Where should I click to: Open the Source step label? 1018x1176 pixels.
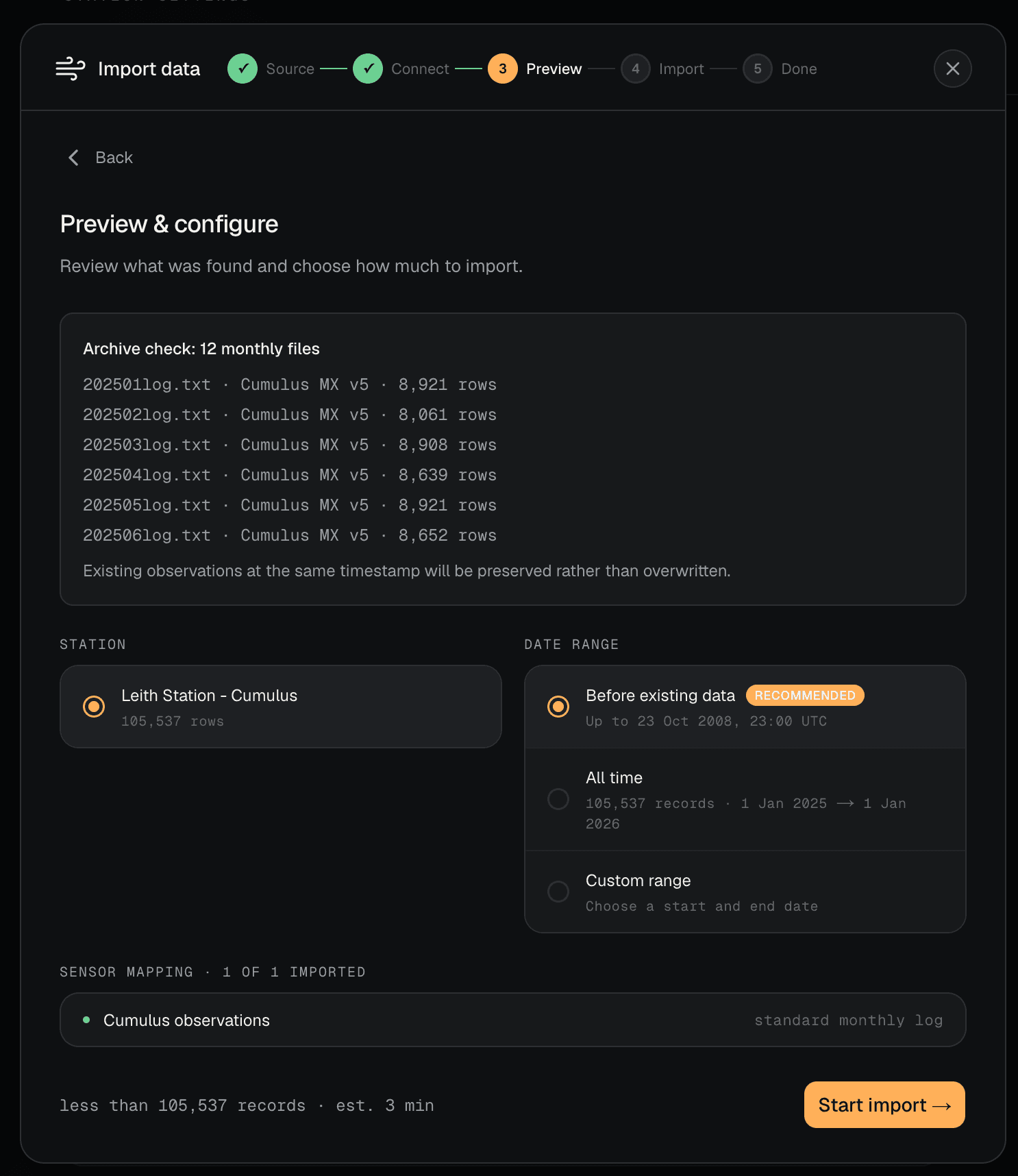point(290,69)
